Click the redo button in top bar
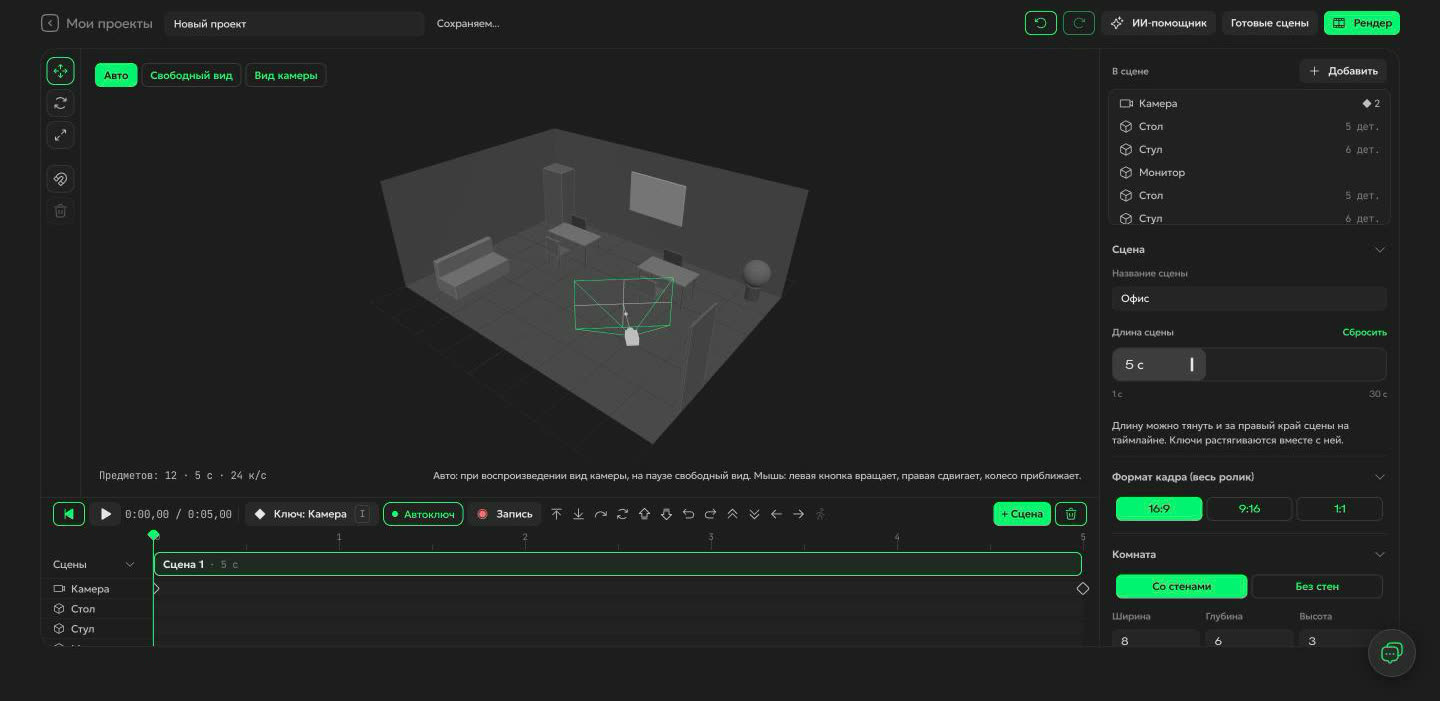 coord(1079,23)
